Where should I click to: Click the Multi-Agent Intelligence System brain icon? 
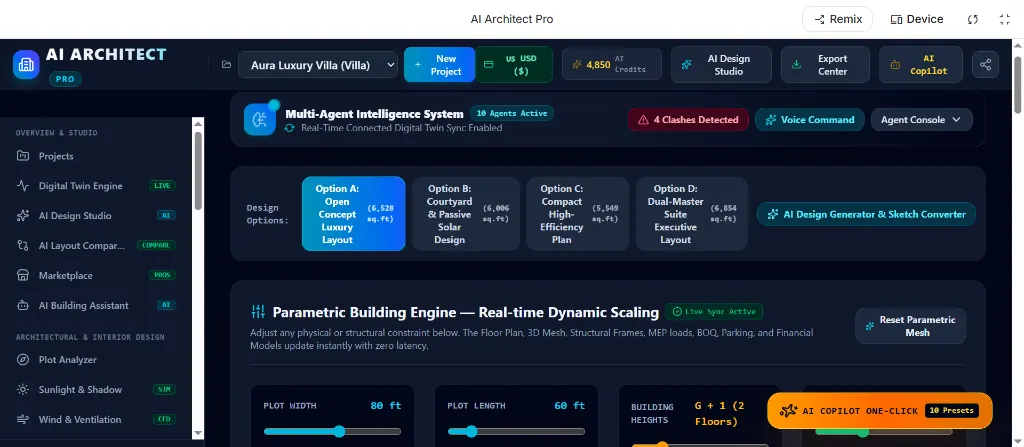click(260, 120)
